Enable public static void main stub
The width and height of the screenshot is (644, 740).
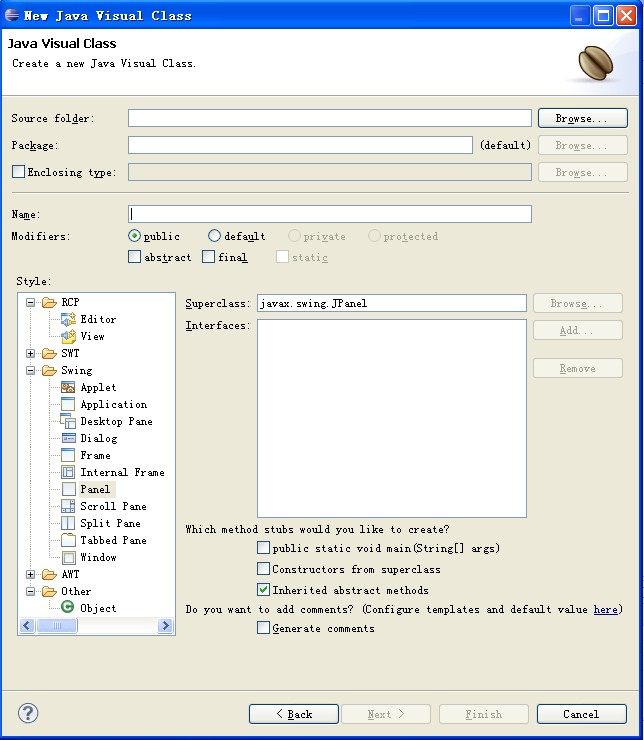coord(263,547)
